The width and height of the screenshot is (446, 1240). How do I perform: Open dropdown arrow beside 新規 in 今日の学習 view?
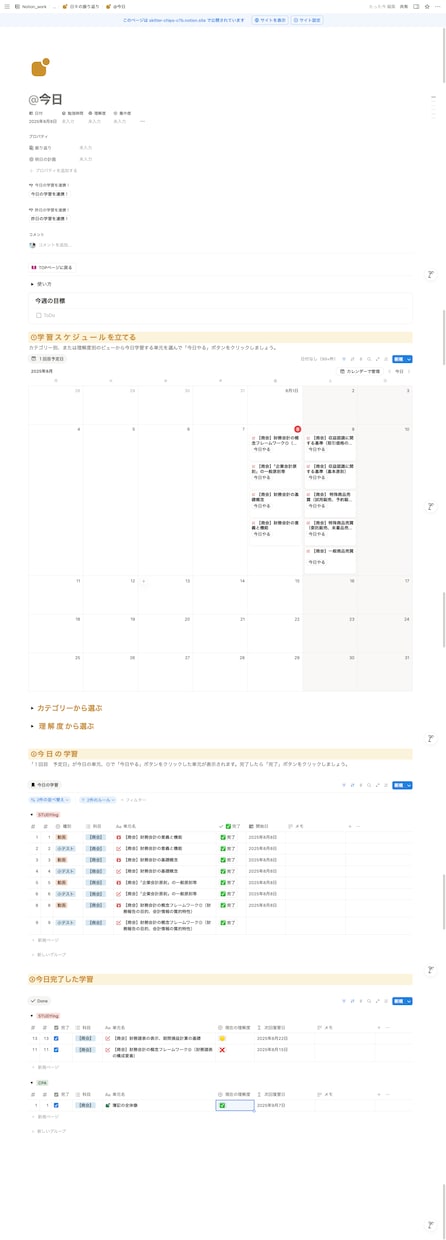(409, 785)
